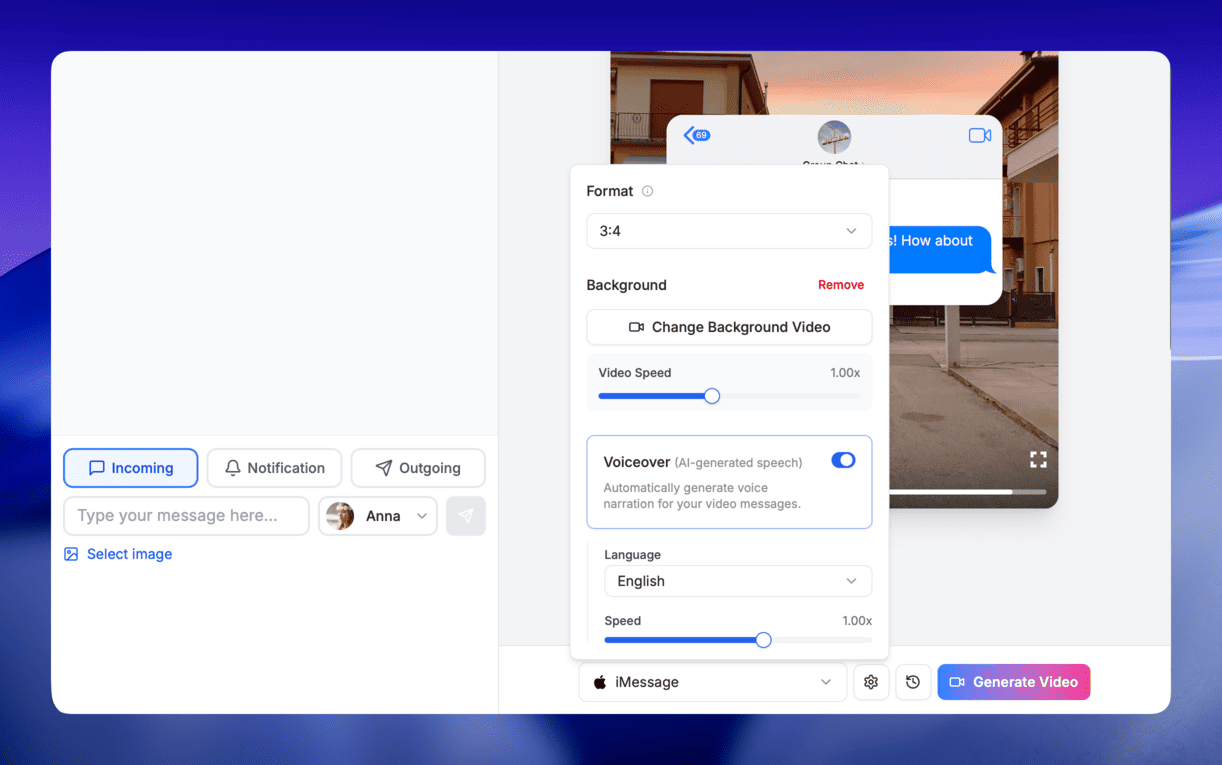Viewport: 1222px width, 765px height.
Task: Disable the Voiceover toggle switch
Action: [843, 460]
